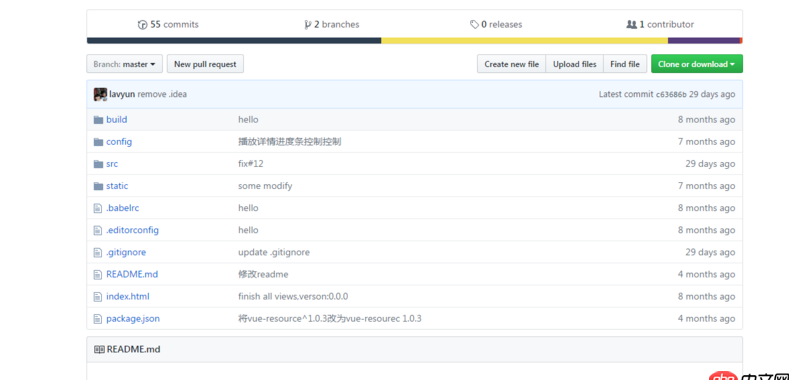The image size is (800, 380).
Task: Click the Find file button
Action: [625, 64]
